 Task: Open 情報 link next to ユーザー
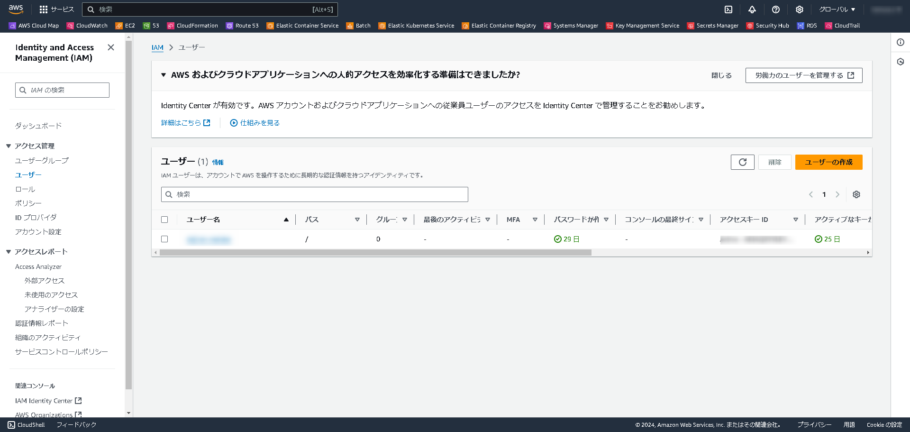(x=218, y=163)
